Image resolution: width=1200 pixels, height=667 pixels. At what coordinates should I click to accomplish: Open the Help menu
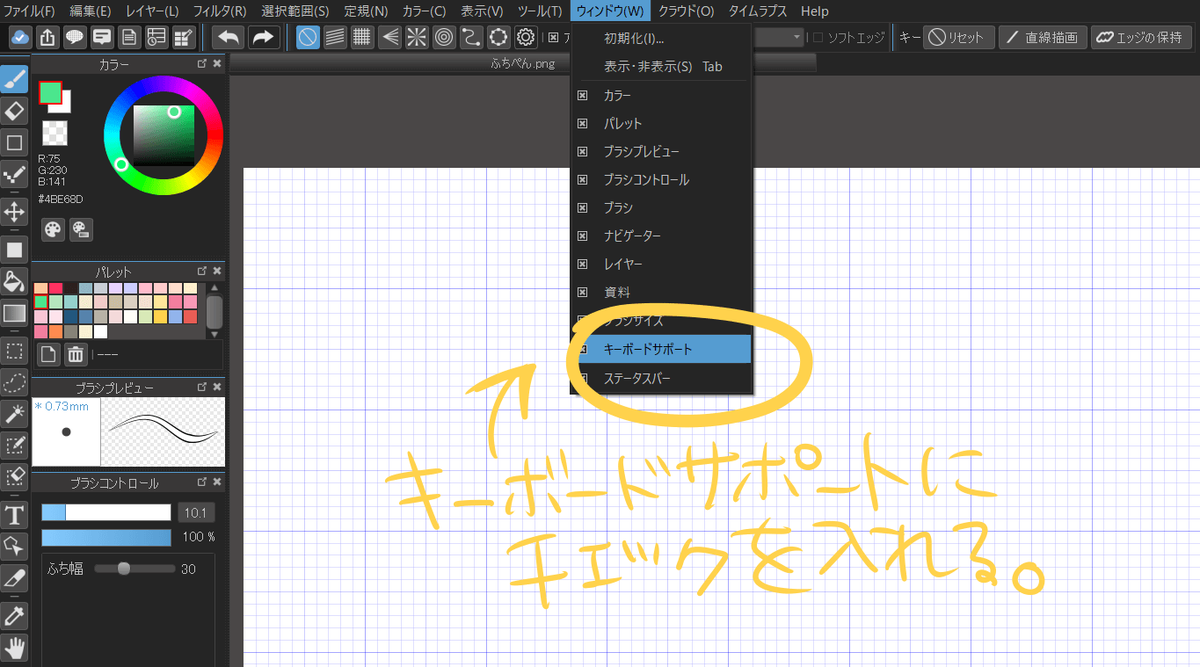coord(814,11)
